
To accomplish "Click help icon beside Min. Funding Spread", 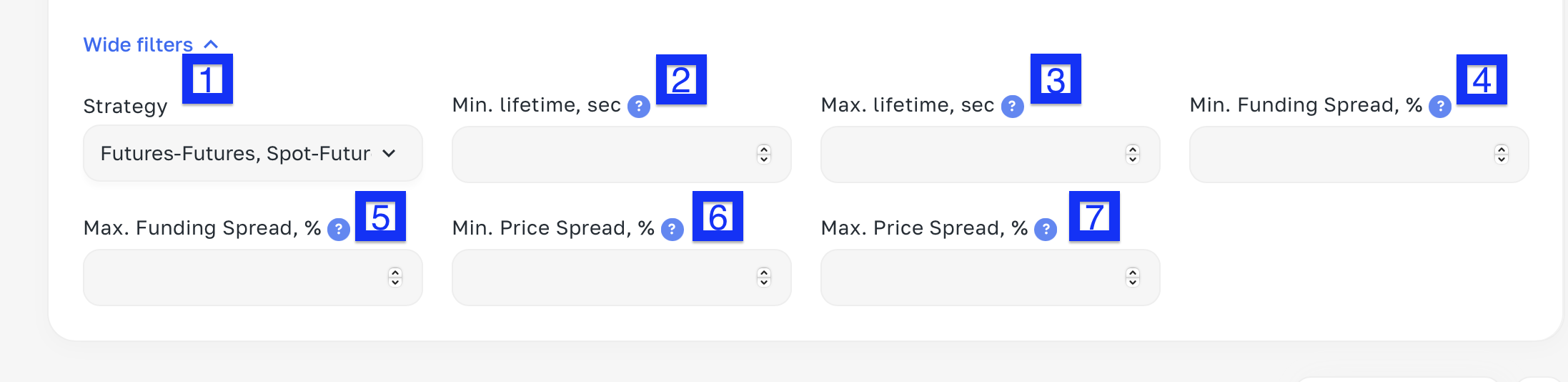I will (1439, 107).
